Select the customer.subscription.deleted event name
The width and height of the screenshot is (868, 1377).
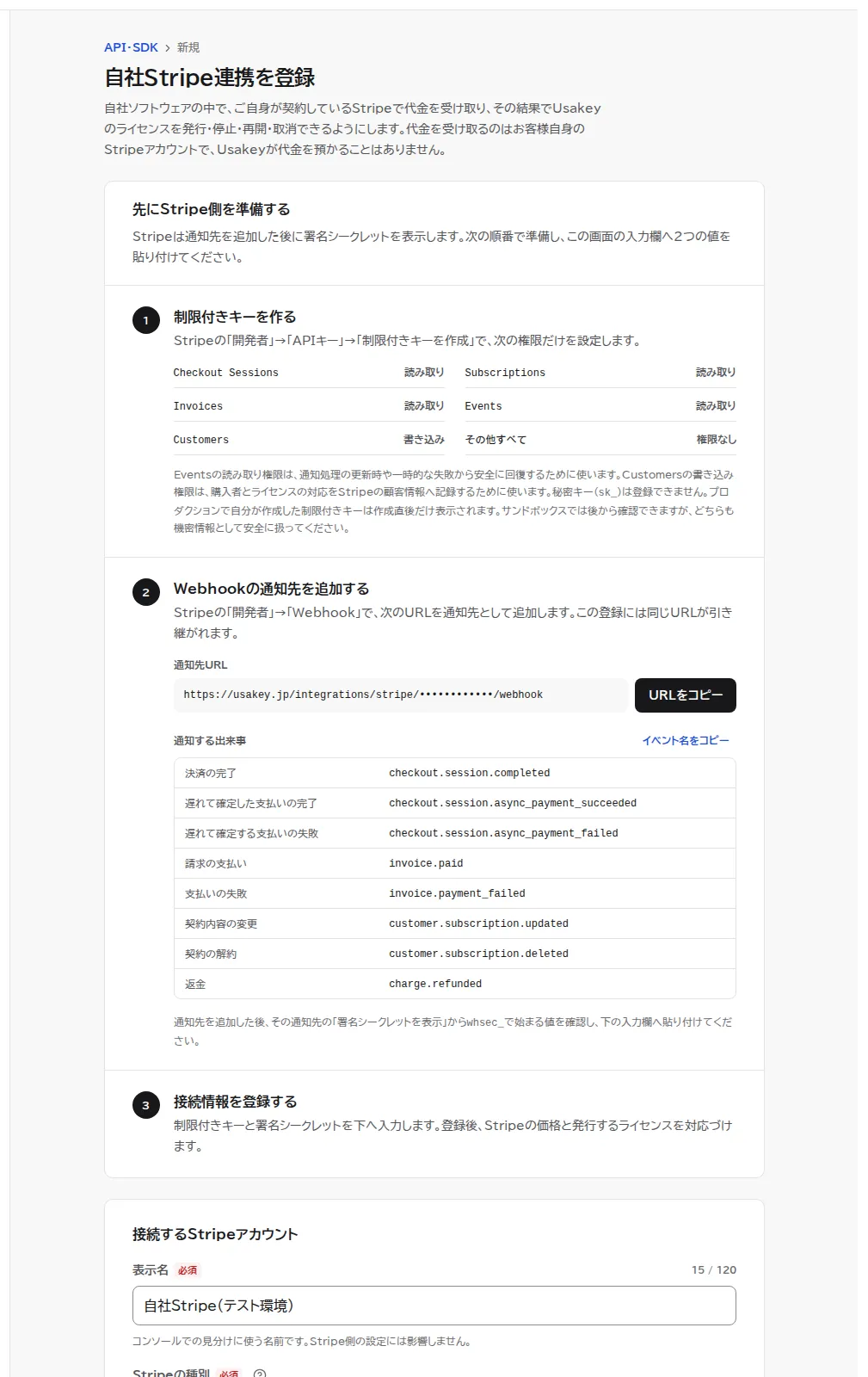click(478, 954)
